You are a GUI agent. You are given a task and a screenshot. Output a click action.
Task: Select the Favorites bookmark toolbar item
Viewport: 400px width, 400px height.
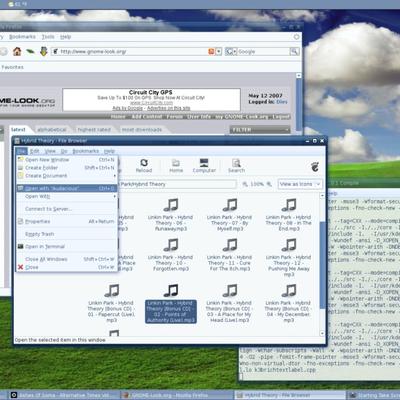[x=12, y=67]
